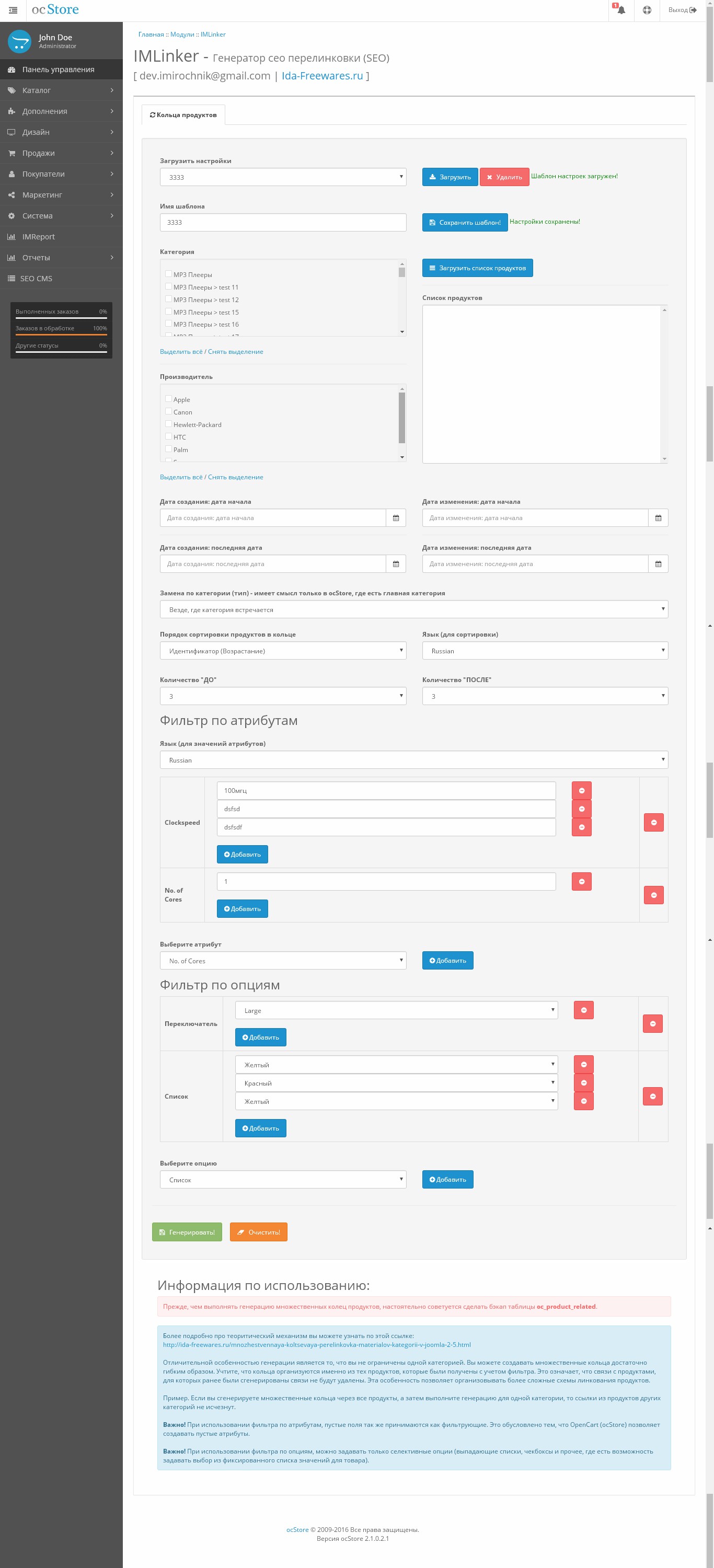Viewport: 714px width, 1568px height.
Task: Check the Apple manufacturer checkbox
Action: pyautogui.click(x=168, y=399)
